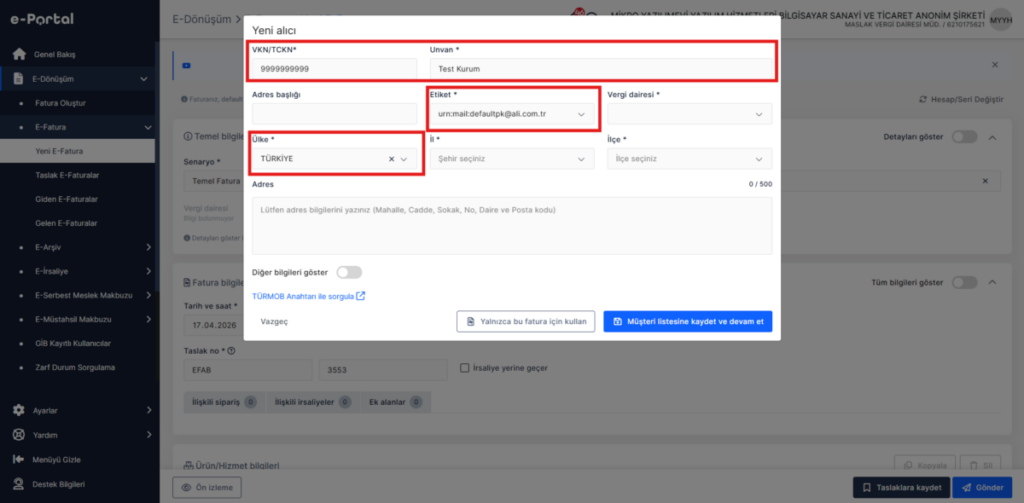Select İlişkili irsaliyeler tab
This screenshot has height=503, width=1024.
click(x=312, y=402)
